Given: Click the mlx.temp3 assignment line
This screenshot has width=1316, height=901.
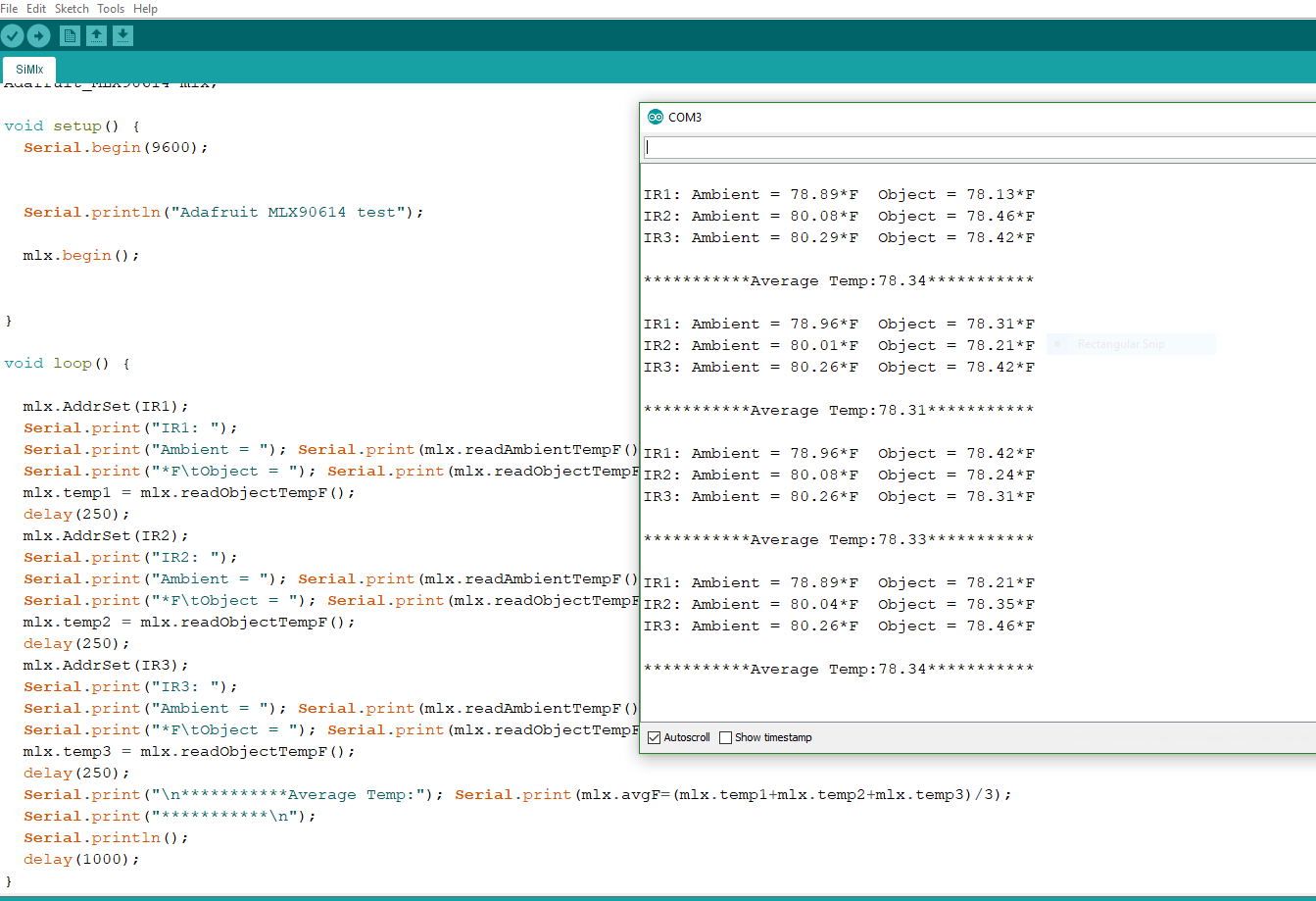Looking at the screenshot, I should coord(190,751).
